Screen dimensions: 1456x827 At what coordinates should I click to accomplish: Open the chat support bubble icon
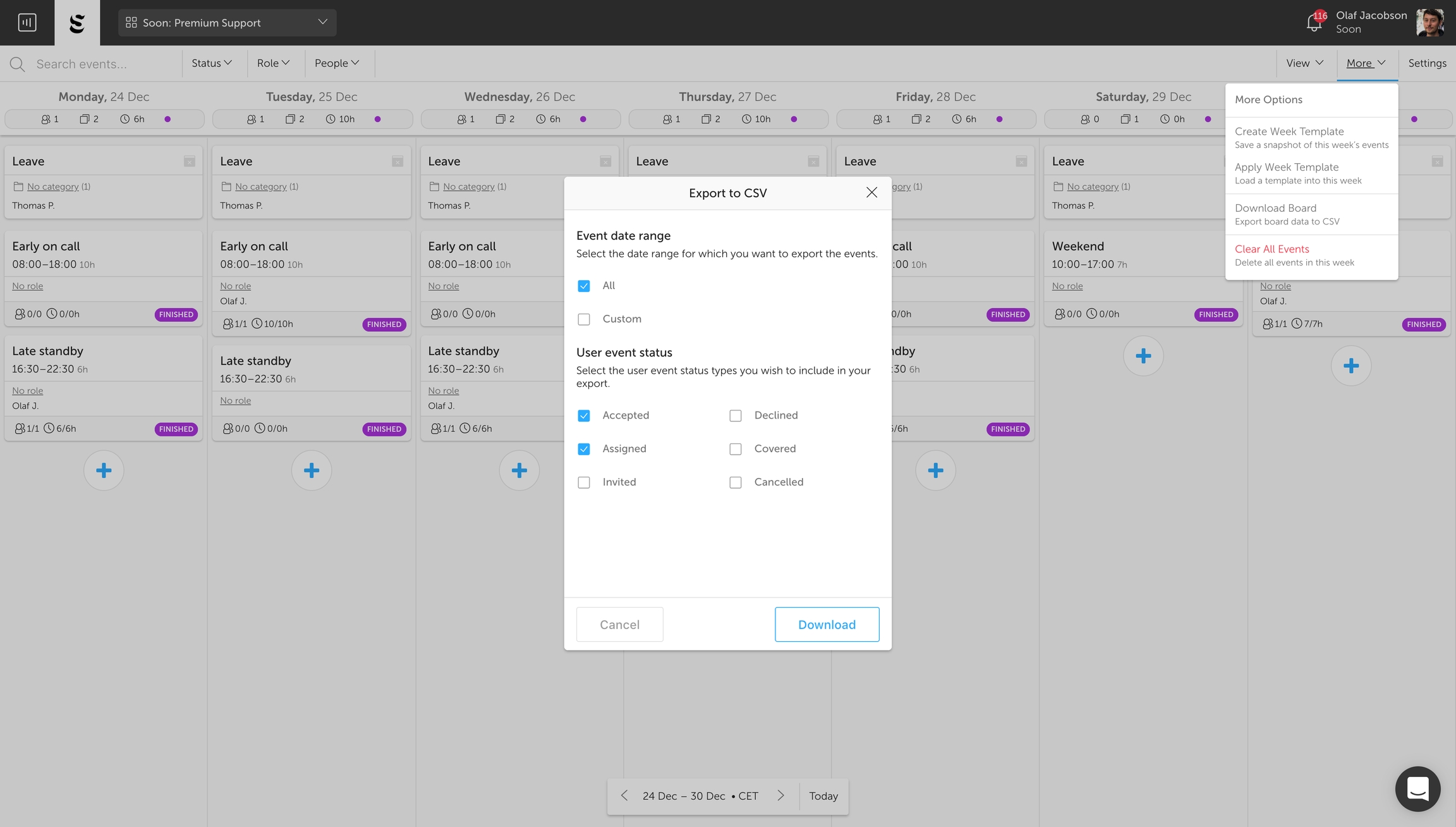tap(1417, 788)
